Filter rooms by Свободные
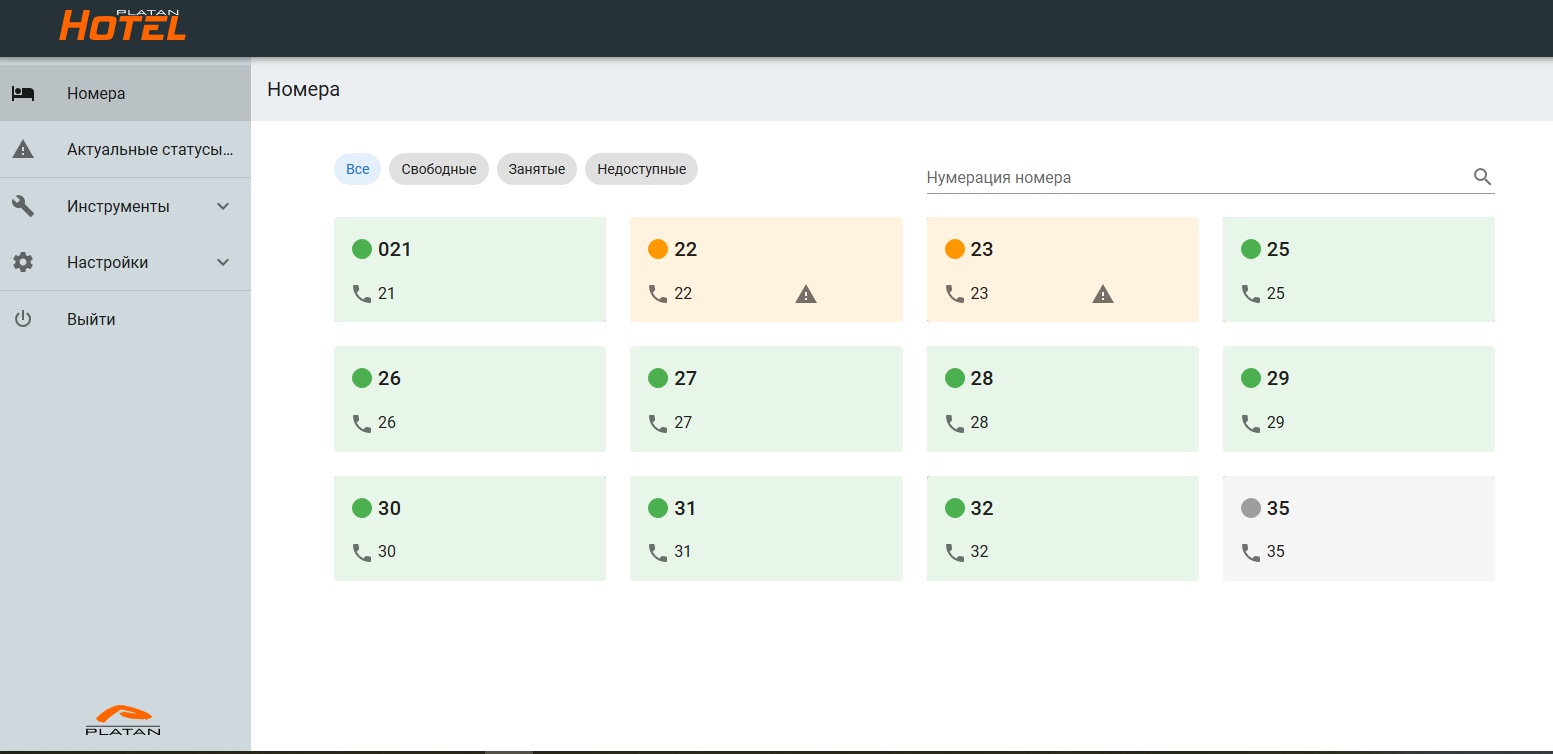Screen dimensions: 1553x754 click(439, 169)
